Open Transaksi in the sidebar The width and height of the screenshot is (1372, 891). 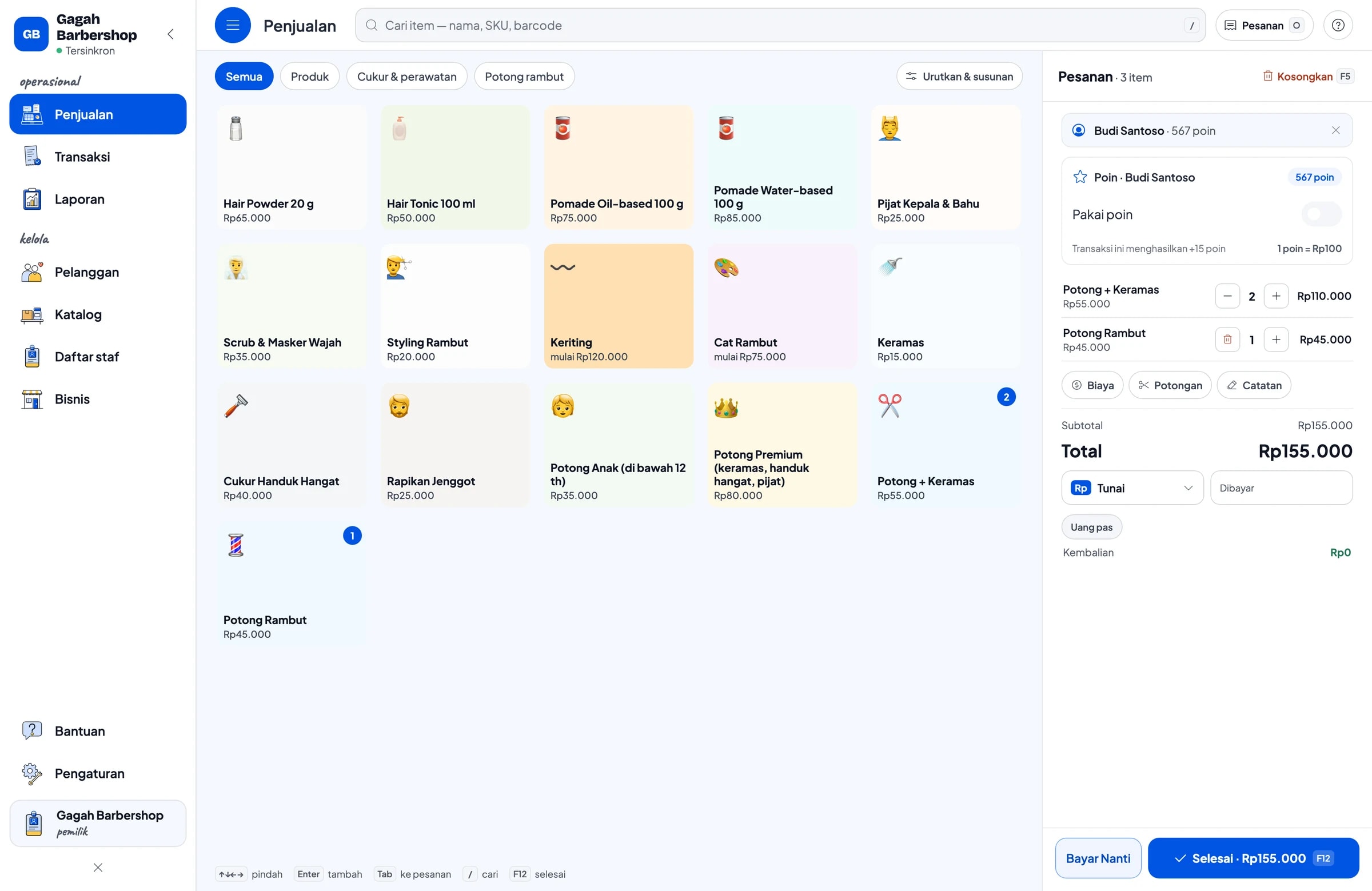click(x=98, y=156)
